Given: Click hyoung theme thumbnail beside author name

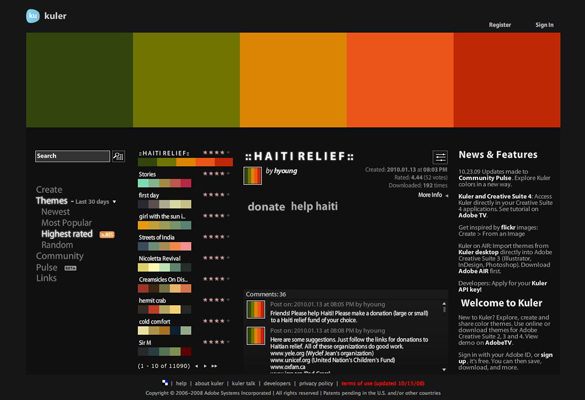Looking at the screenshot, I should (253, 176).
